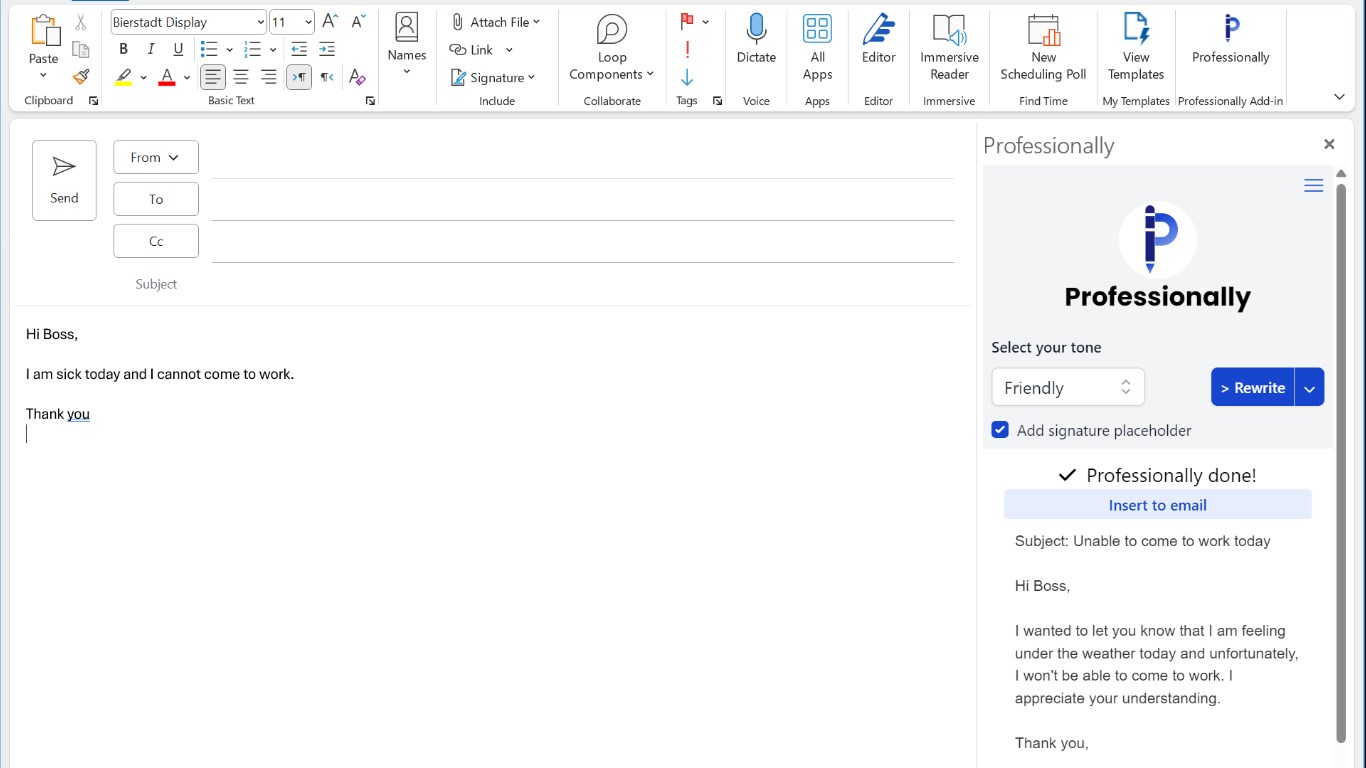This screenshot has width=1366, height=768.
Task: Uncheck Add signature placeholder checkbox
Action: (x=1000, y=430)
